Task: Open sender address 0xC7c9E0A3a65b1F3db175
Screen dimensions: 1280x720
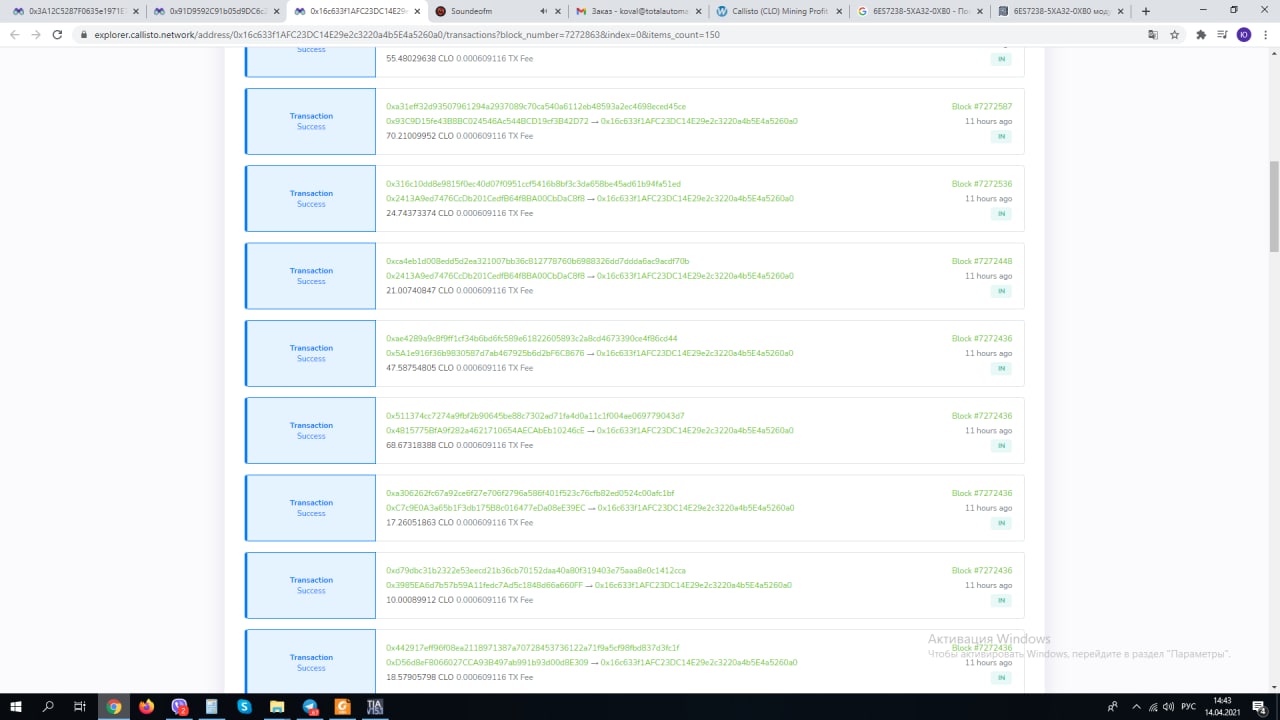Action: [x=486, y=508]
